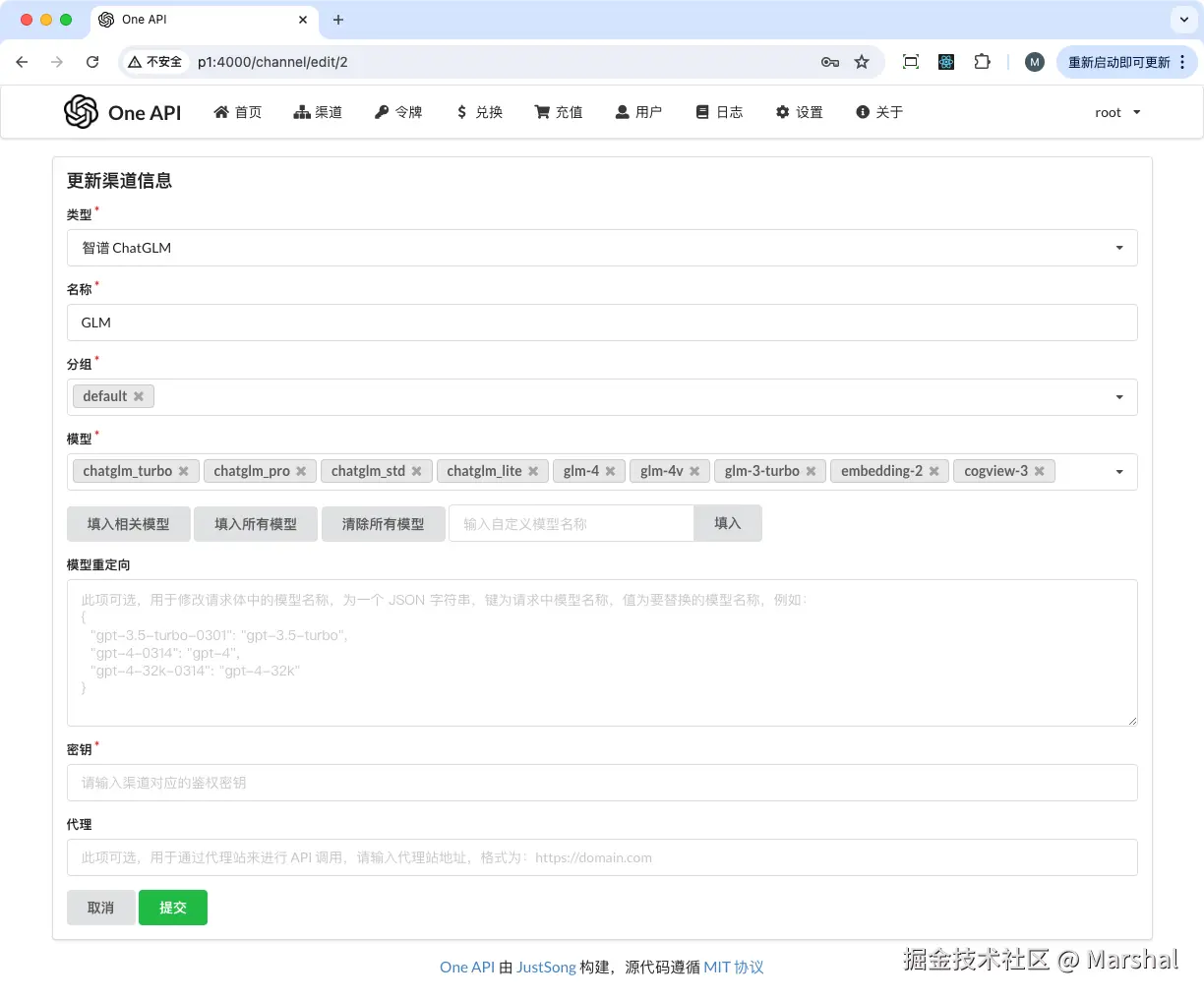
Task: Focus the 代理 proxy input field
Action: [602, 857]
